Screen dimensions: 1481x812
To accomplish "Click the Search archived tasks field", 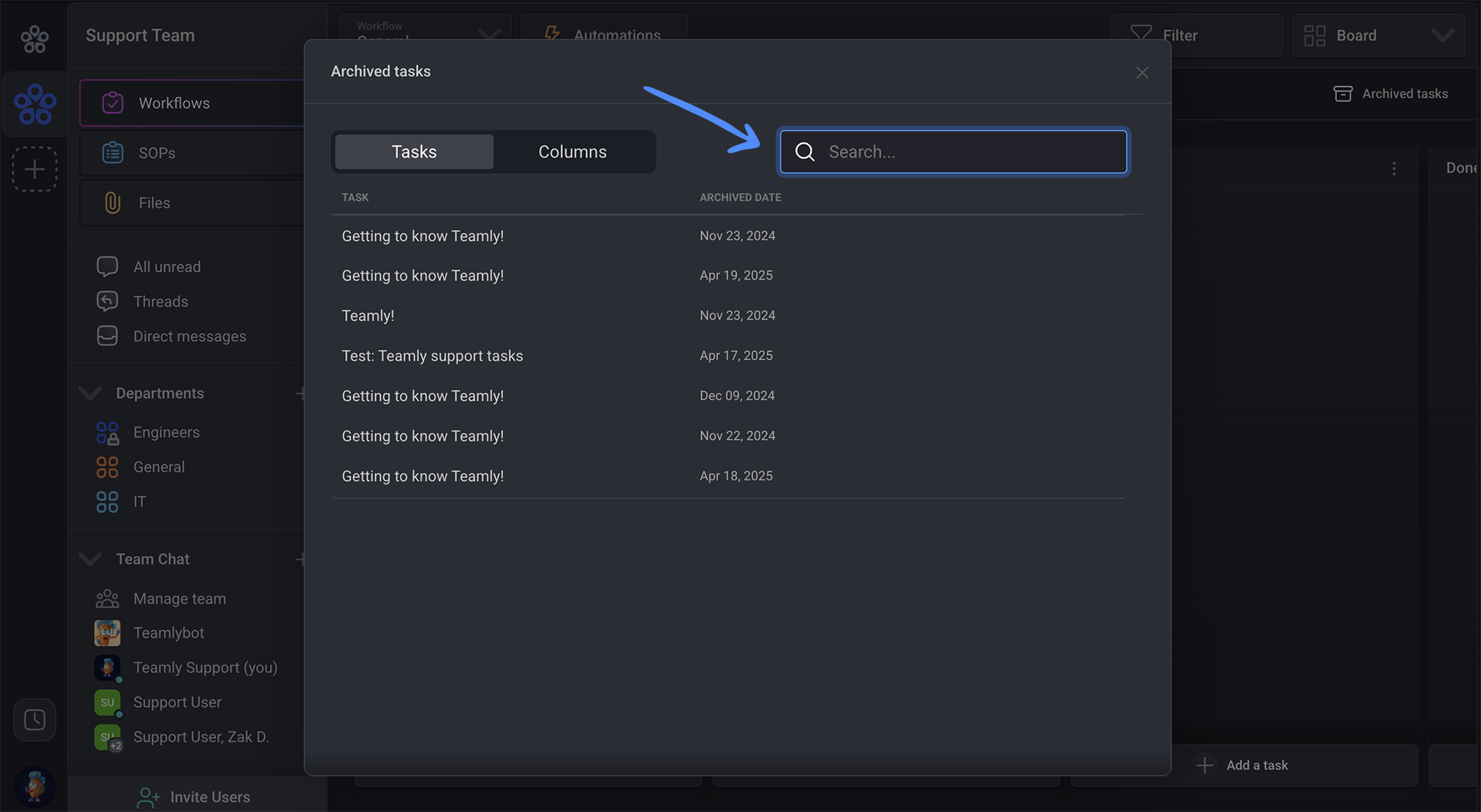I will click(953, 152).
